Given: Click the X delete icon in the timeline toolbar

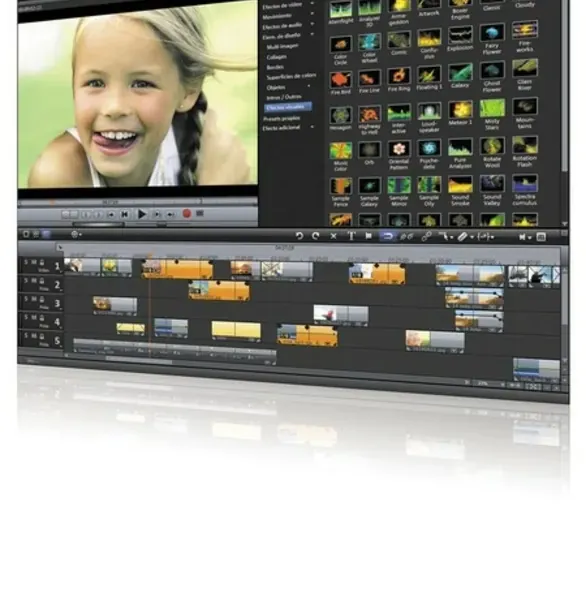Looking at the screenshot, I should (333, 236).
